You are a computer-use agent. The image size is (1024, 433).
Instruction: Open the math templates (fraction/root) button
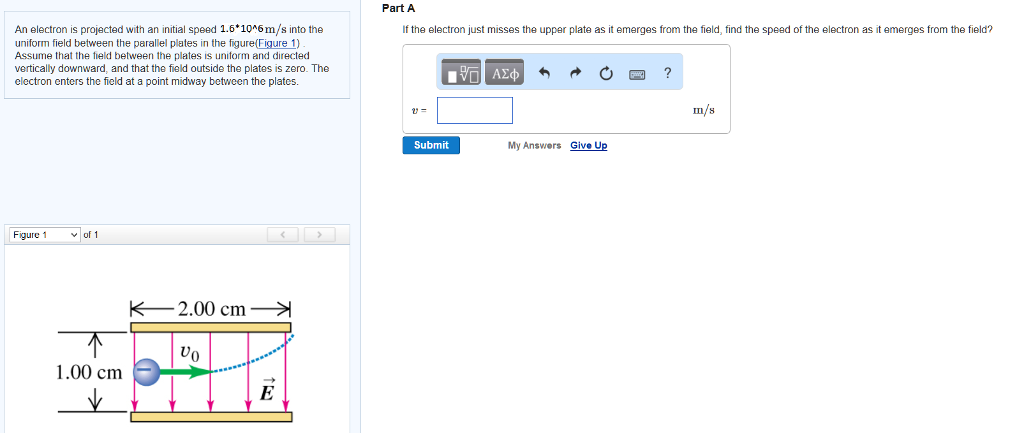[462, 74]
